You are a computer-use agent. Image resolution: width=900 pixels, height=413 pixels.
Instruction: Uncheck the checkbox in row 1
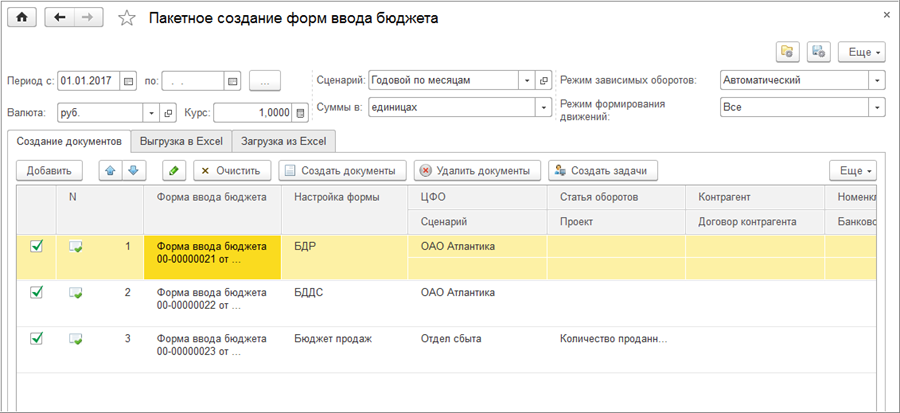click(x=37, y=246)
